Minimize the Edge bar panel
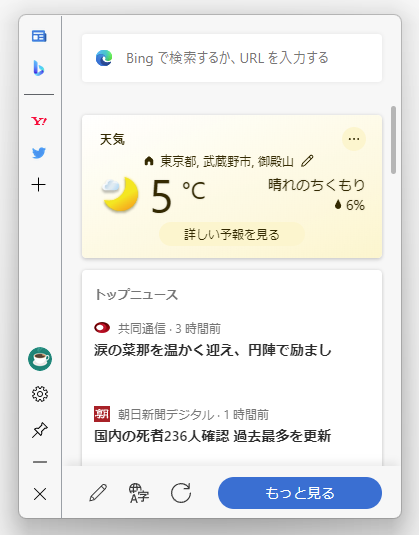The height and width of the screenshot is (535, 419). [x=40, y=462]
